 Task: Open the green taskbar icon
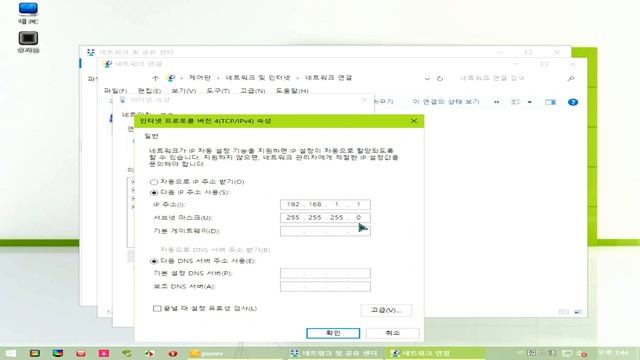click(127, 353)
